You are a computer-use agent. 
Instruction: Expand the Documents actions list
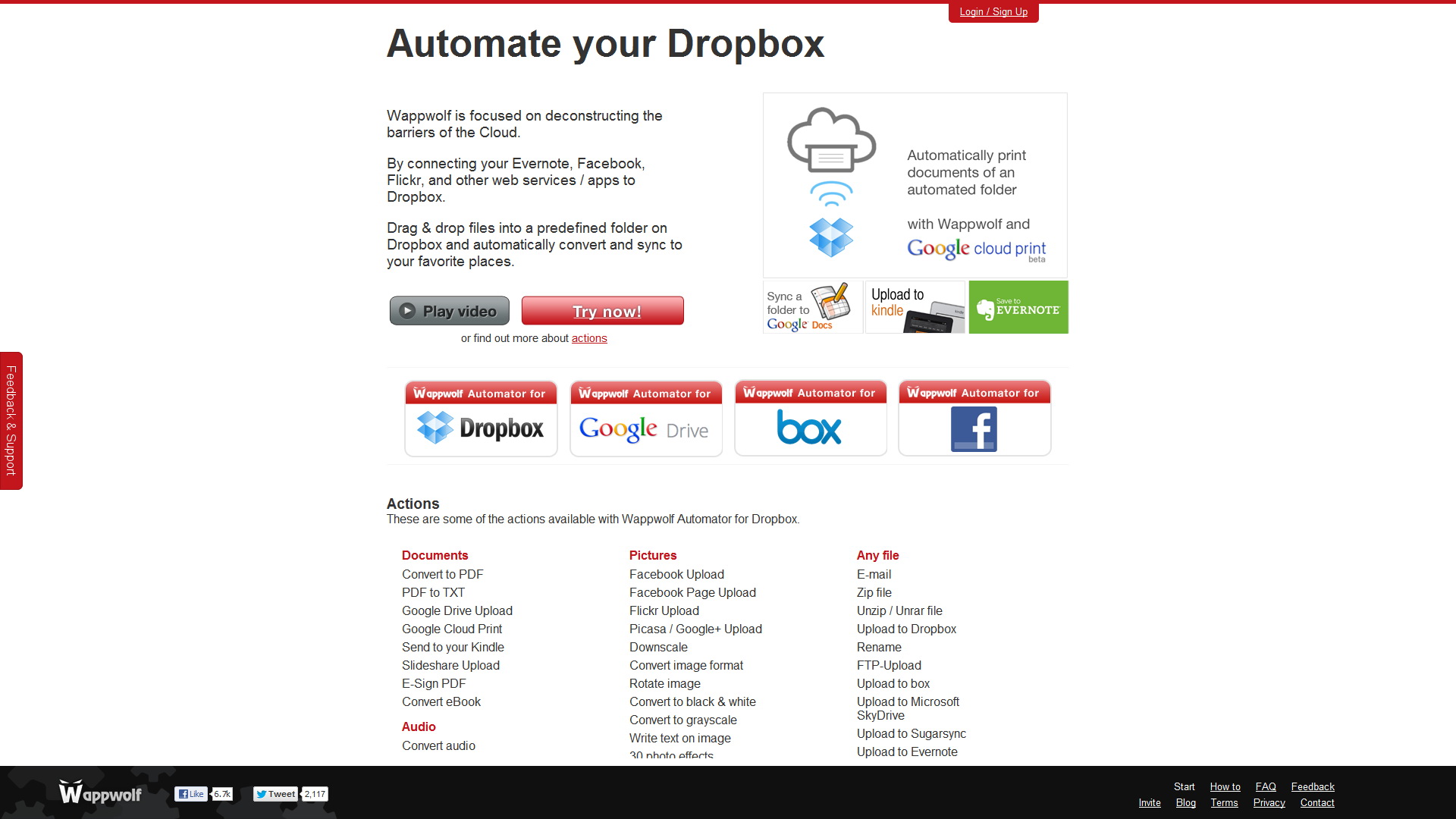pos(435,555)
